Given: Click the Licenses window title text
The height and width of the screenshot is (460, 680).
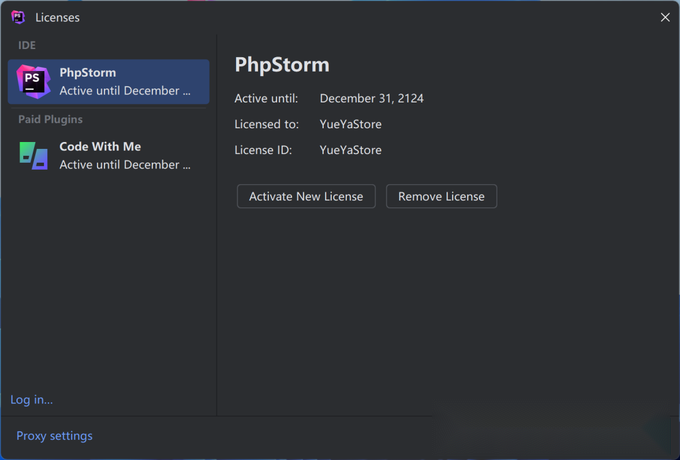Looking at the screenshot, I should coord(57,17).
